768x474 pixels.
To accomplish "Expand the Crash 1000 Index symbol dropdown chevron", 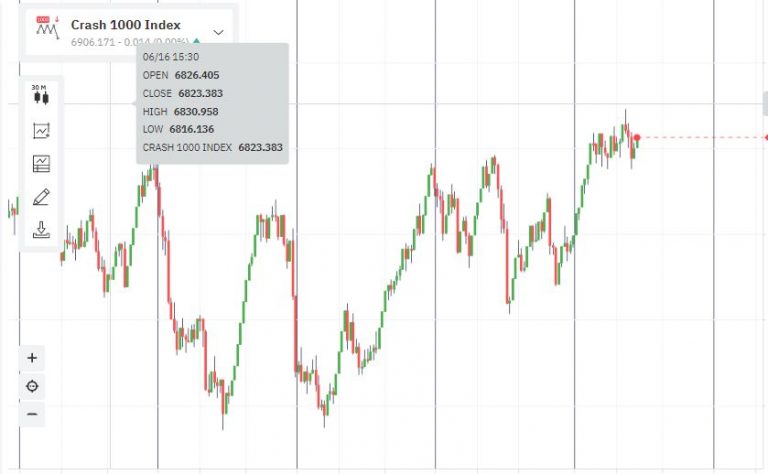I will [x=219, y=32].
